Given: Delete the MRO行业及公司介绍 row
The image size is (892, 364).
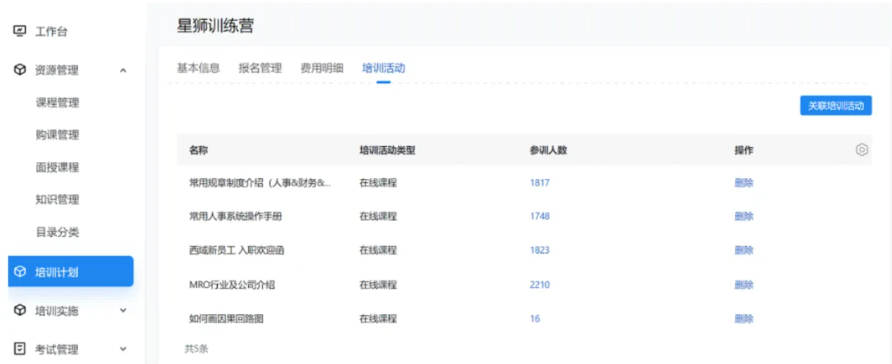Looking at the screenshot, I should pos(744,284).
